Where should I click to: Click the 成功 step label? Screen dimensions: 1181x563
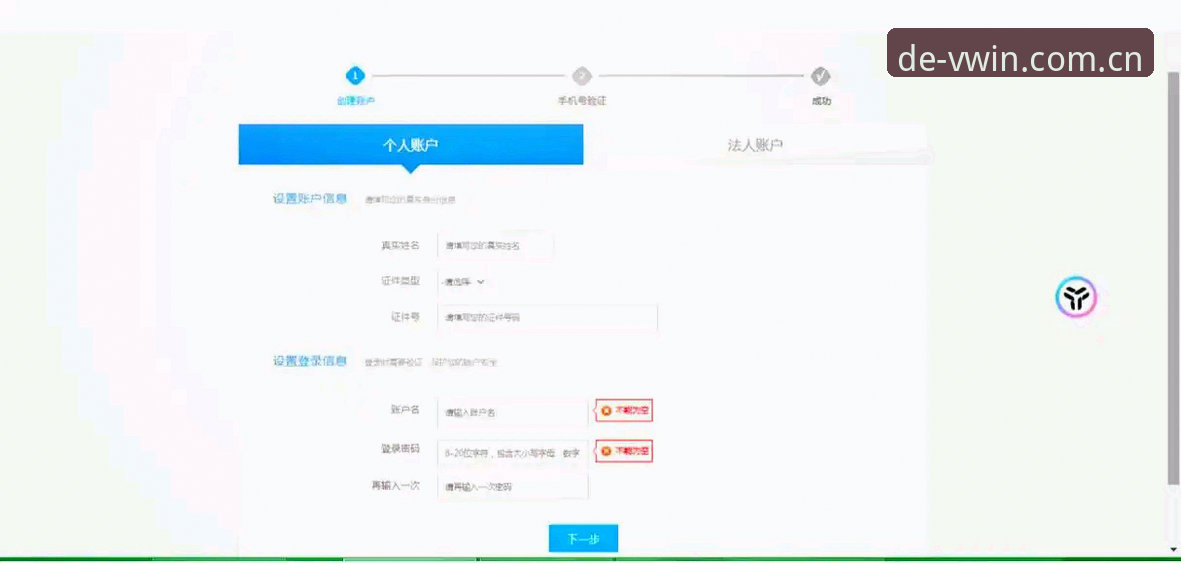(x=821, y=101)
